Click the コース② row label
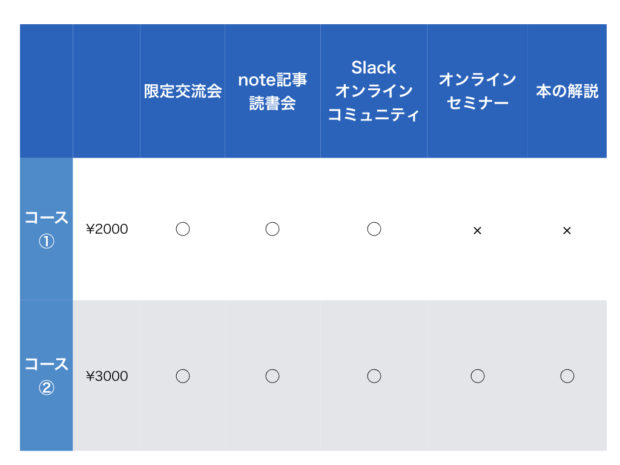Viewport: 620px width, 465px height. (46, 376)
